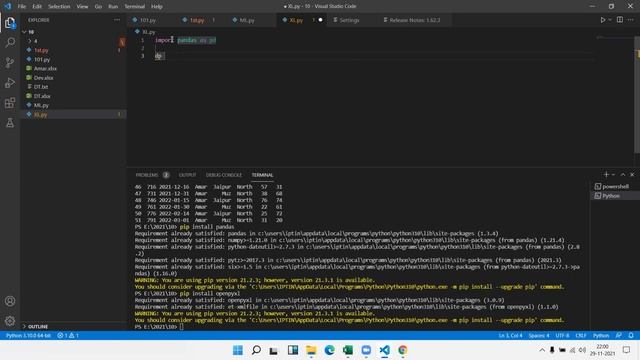Select the Python terminal instance
Image resolution: width=640 pixels, height=360 pixels.
click(615, 196)
